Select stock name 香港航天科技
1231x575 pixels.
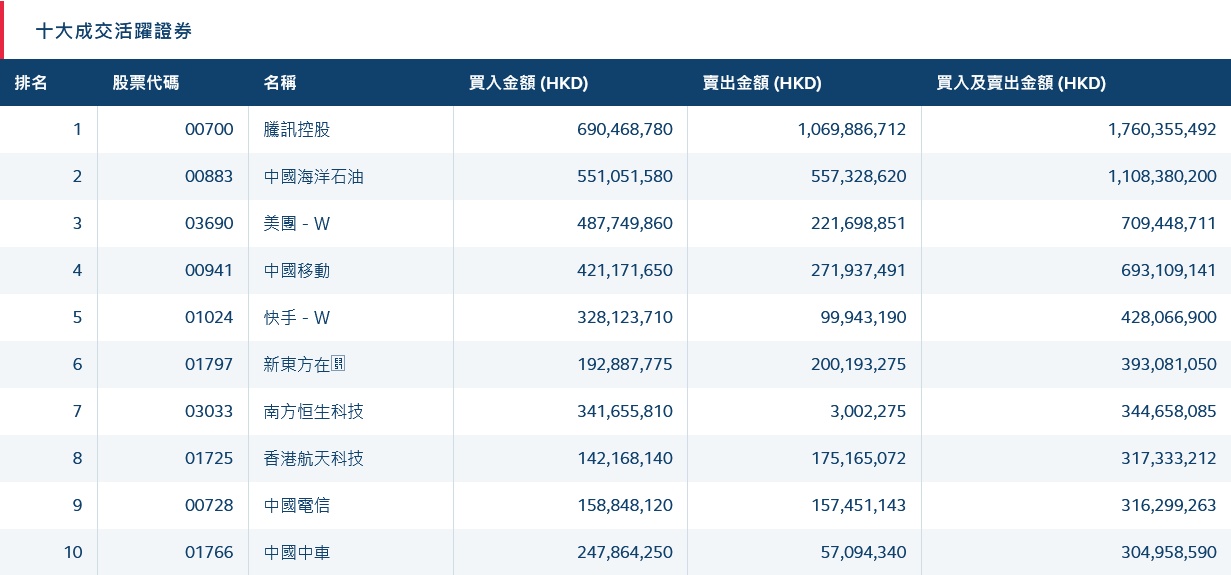pos(314,458)
